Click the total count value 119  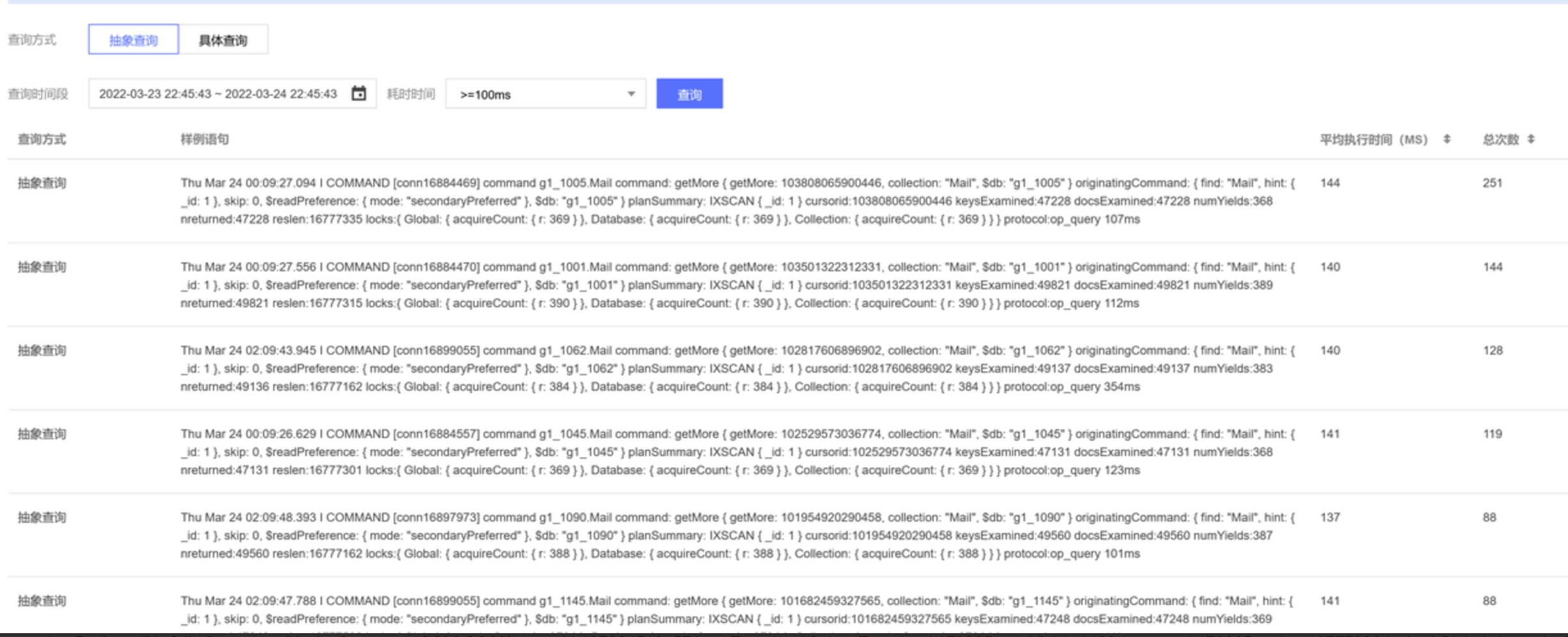point(1492,434)
